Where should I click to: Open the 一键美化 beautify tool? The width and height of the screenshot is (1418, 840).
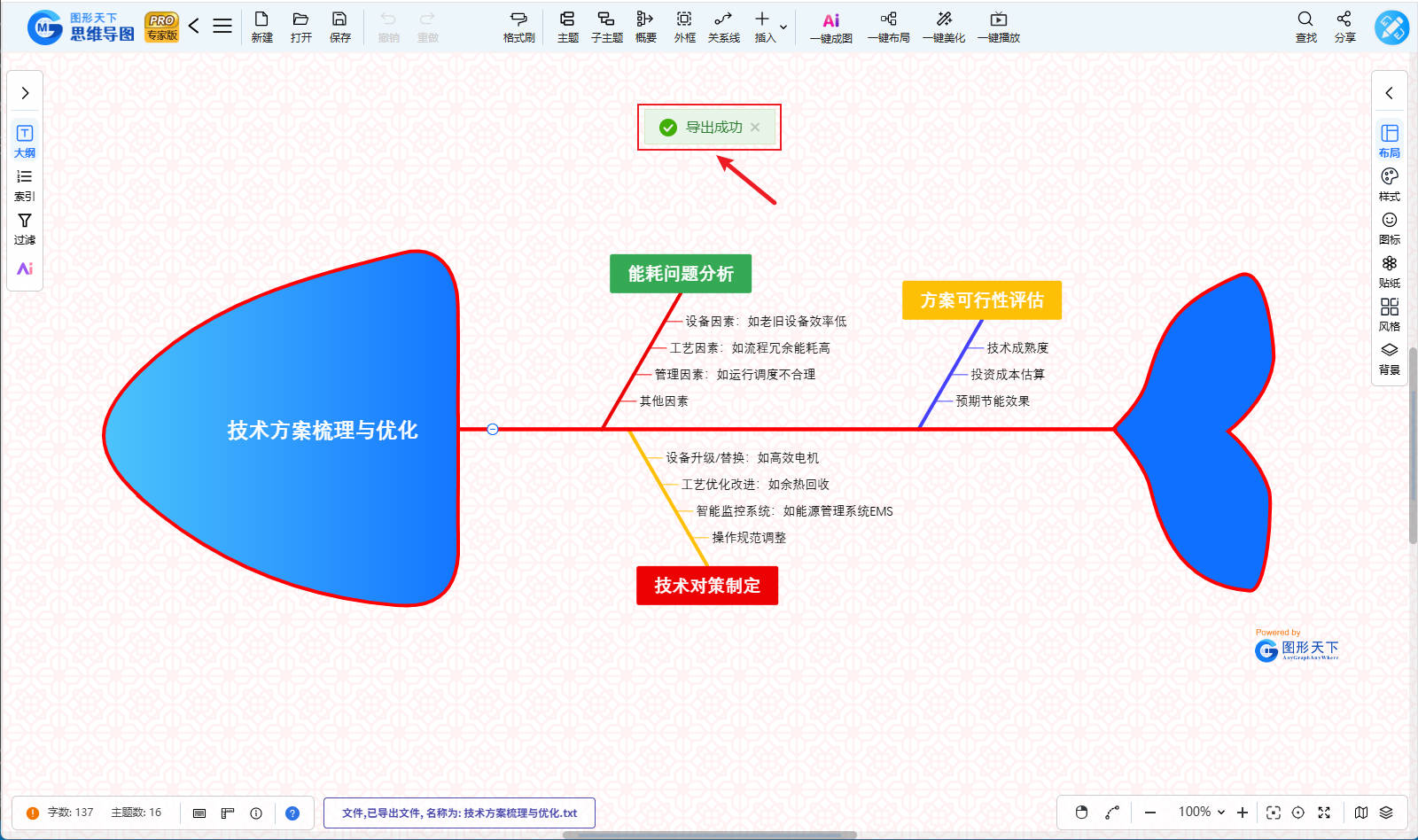click(x=944, y=27)
